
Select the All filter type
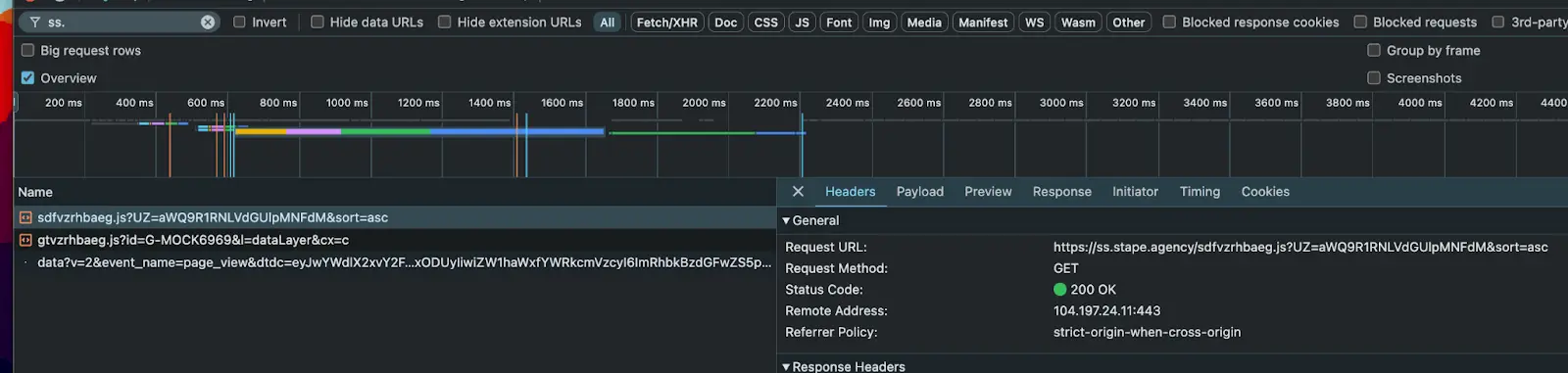pyautogui.click(x=608, y=22)
